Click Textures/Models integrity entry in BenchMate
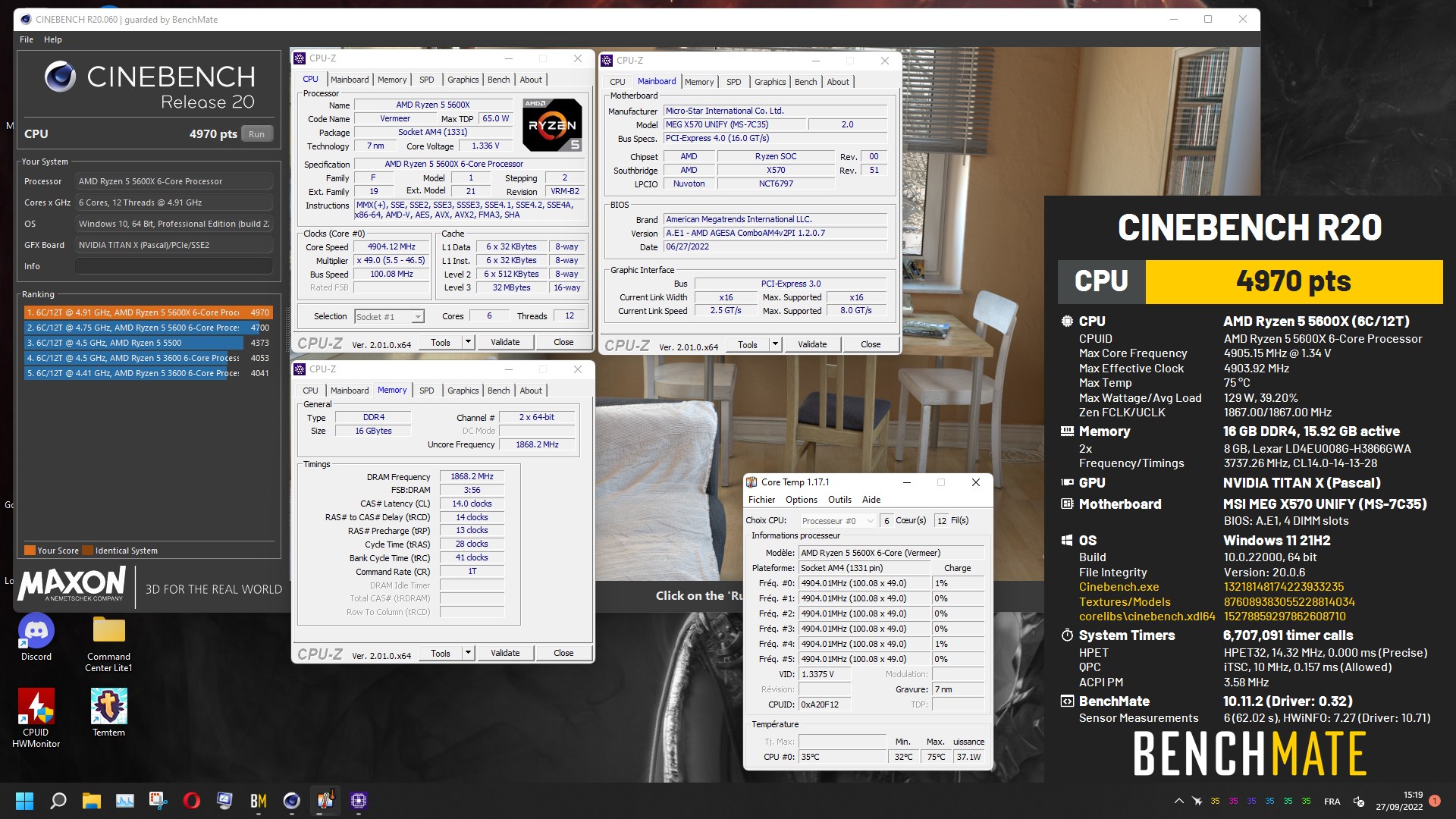 coord(1125,602)
